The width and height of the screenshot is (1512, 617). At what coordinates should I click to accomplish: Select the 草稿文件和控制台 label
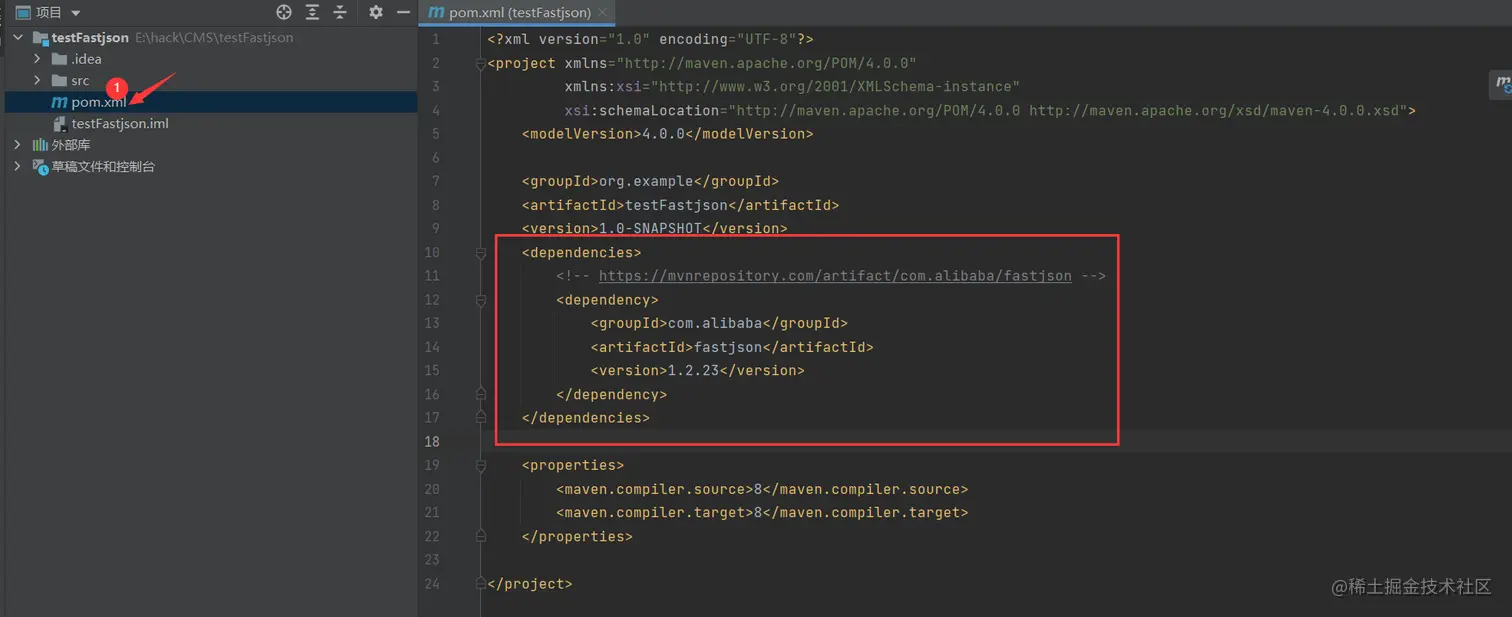[x=103, y=167]
